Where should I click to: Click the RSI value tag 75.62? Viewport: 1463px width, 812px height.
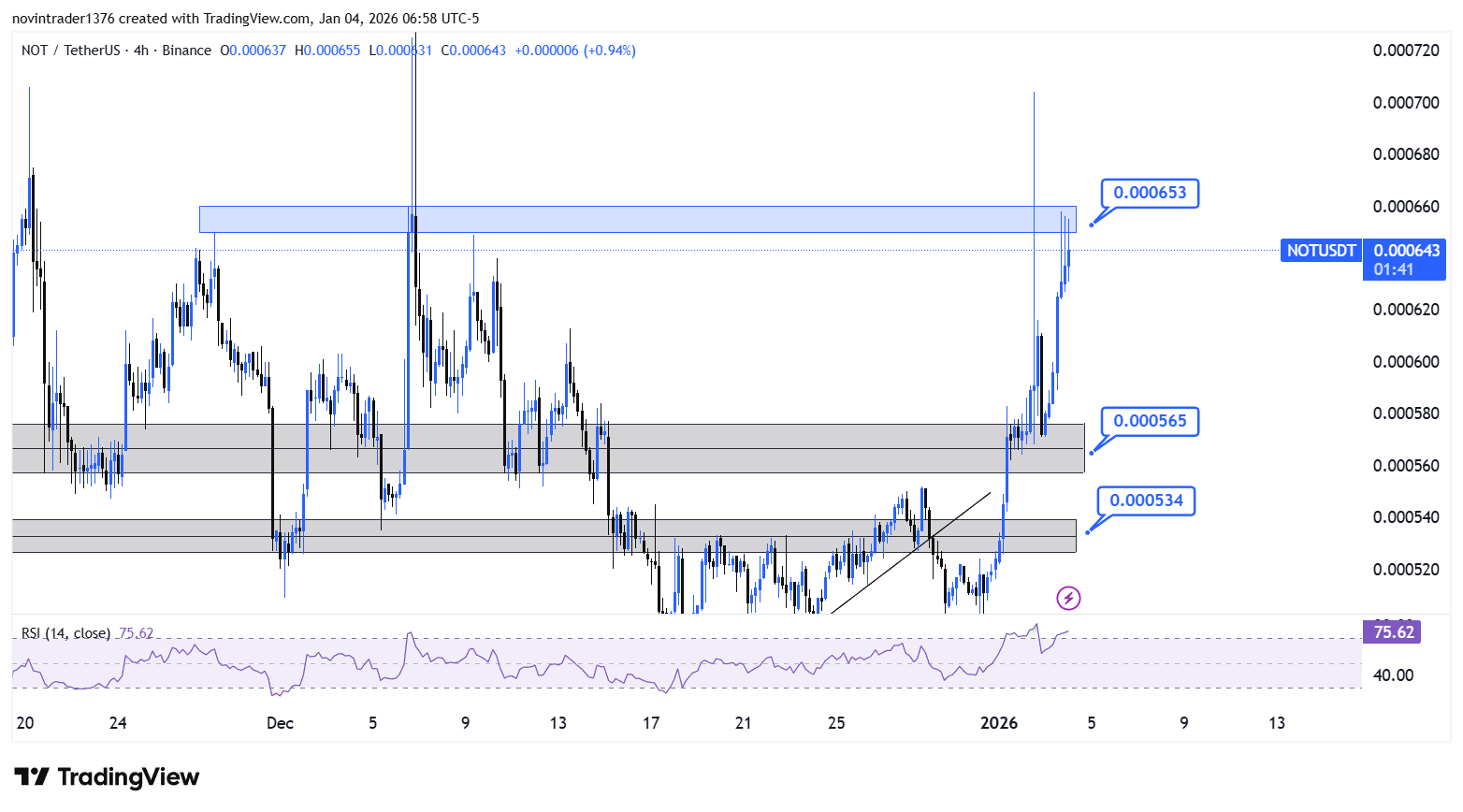[1394, 632]
